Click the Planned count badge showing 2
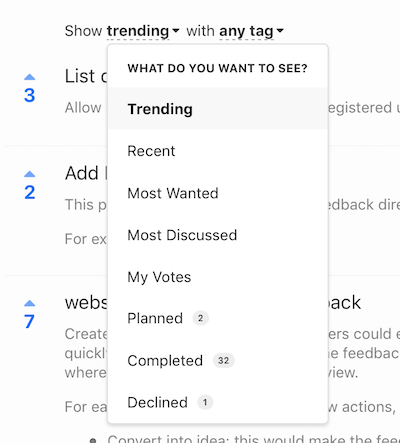Image resolution: width=400 pixels, height=443 pixels. point(200,318)
